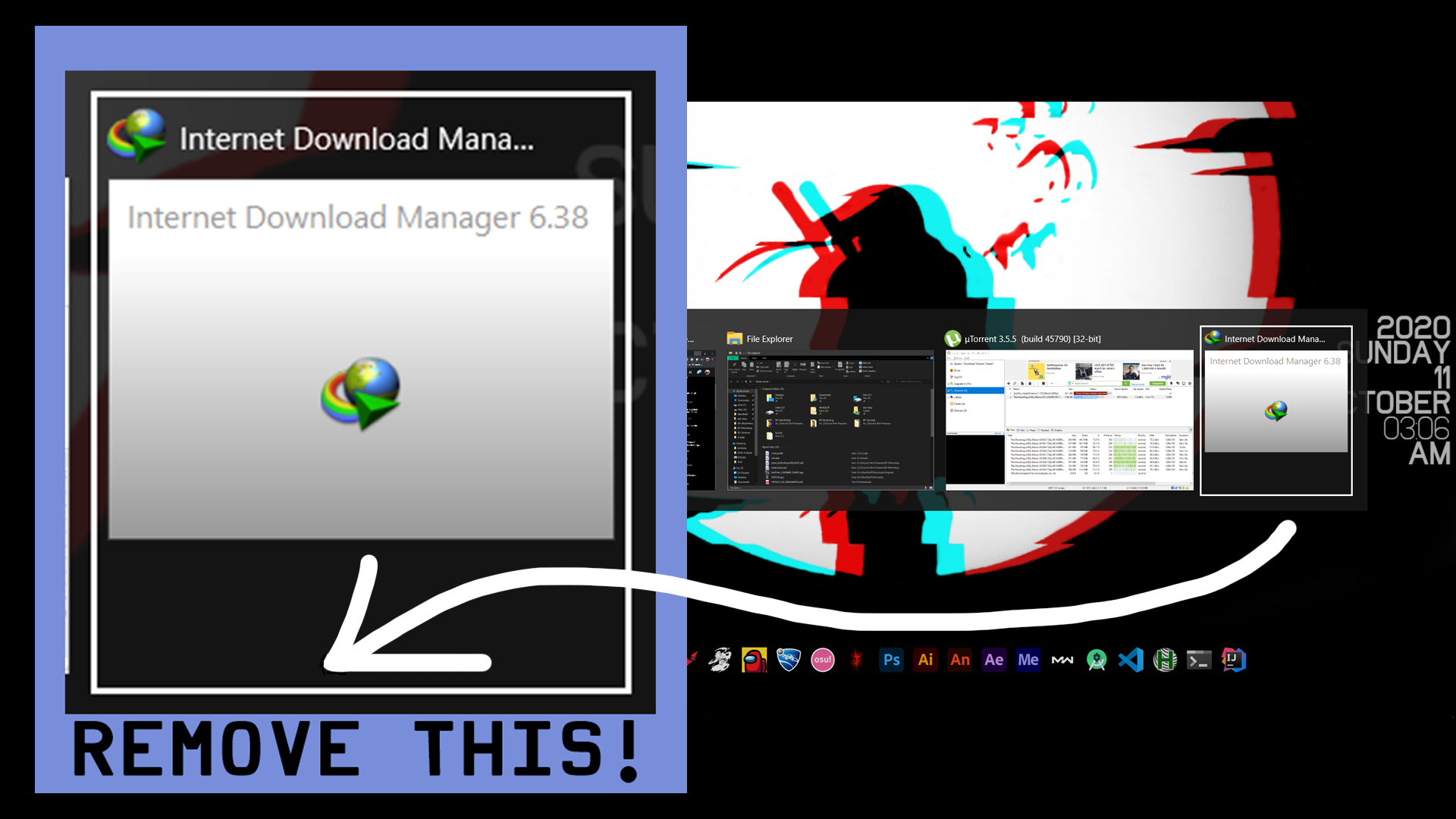
Task: Click the After Effects icon in taskbar
Action: pos(994,659)
